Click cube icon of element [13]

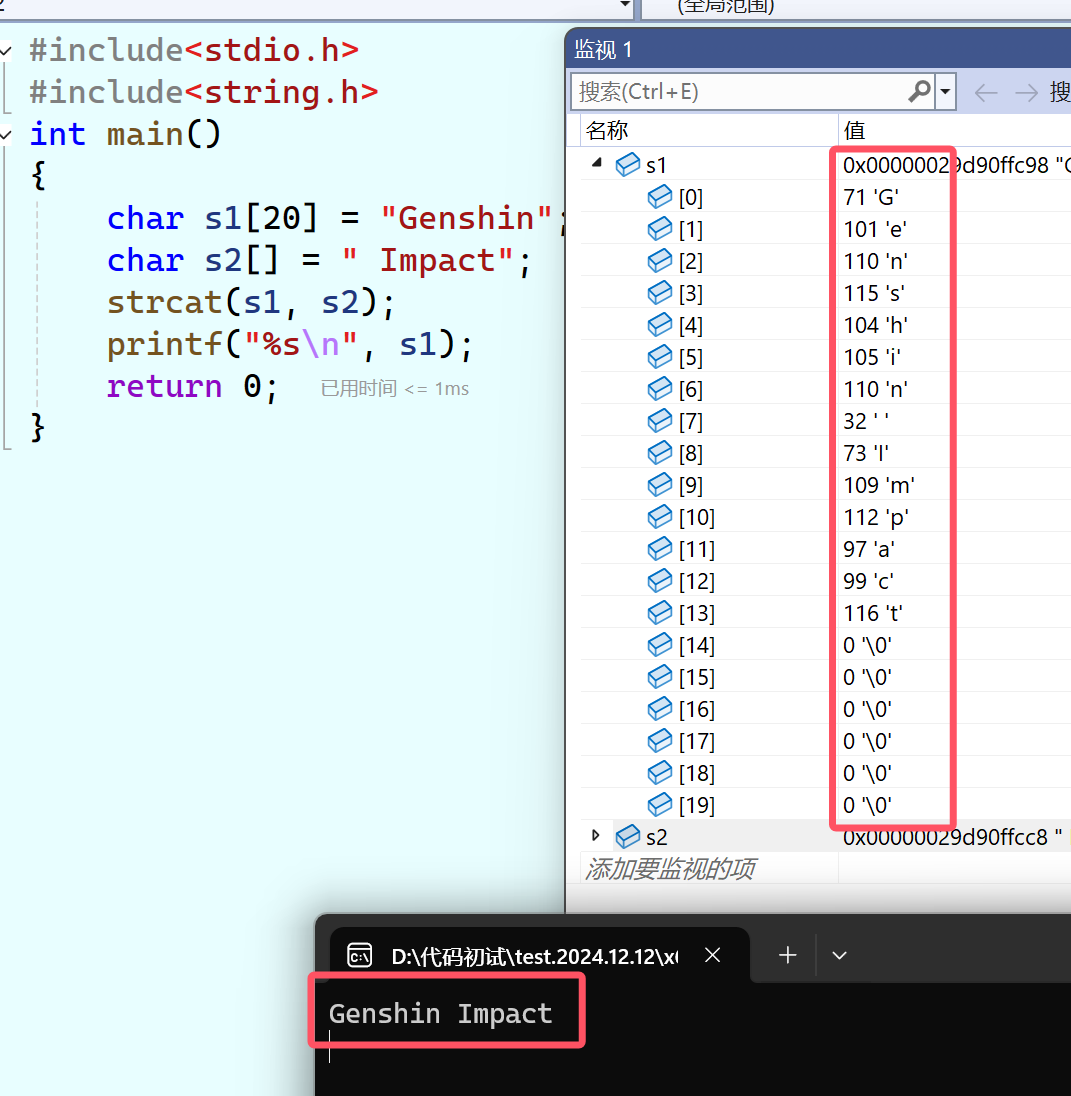(660, 613)
